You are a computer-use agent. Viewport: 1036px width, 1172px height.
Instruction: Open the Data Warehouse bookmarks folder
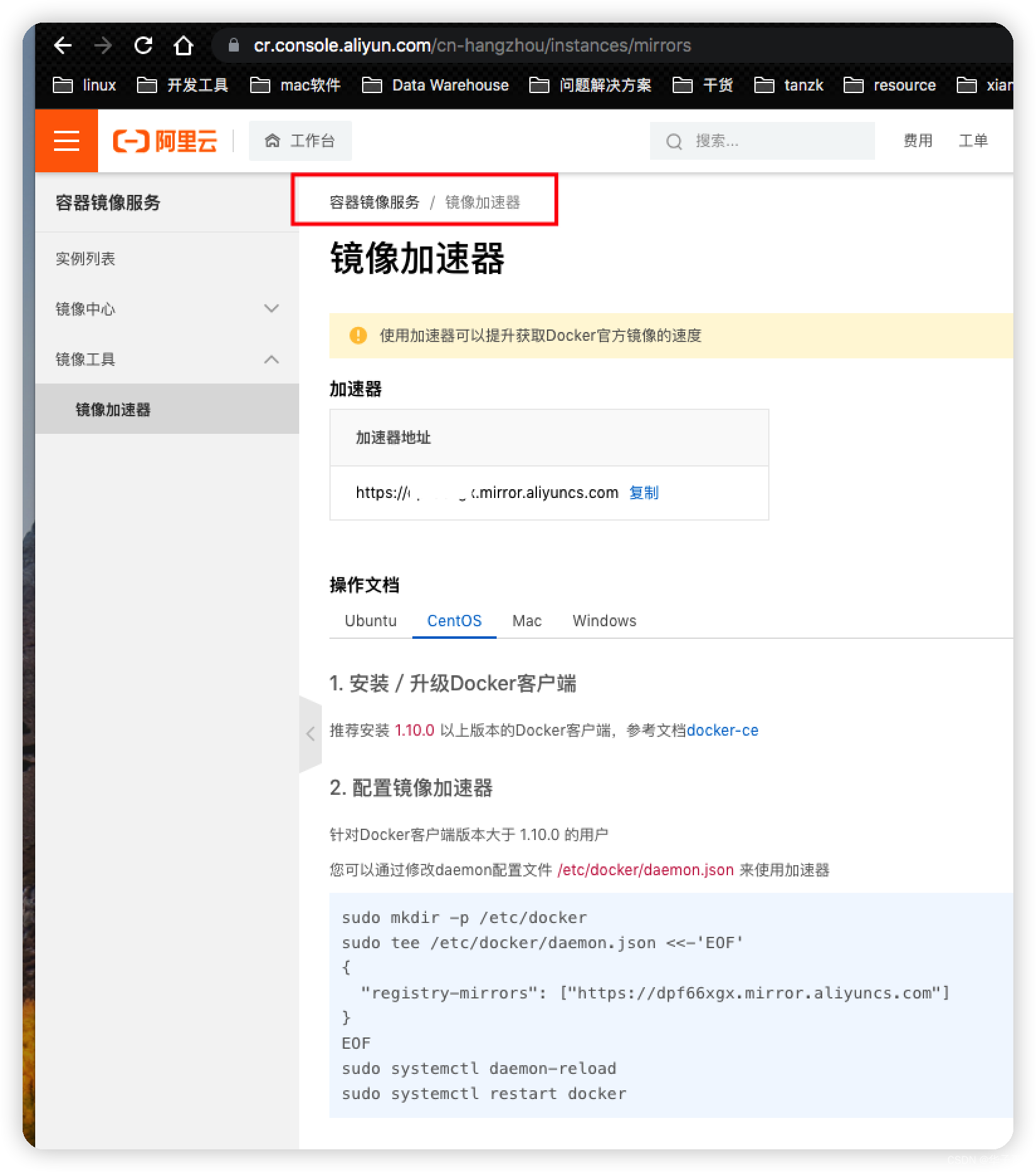[436, 85]
